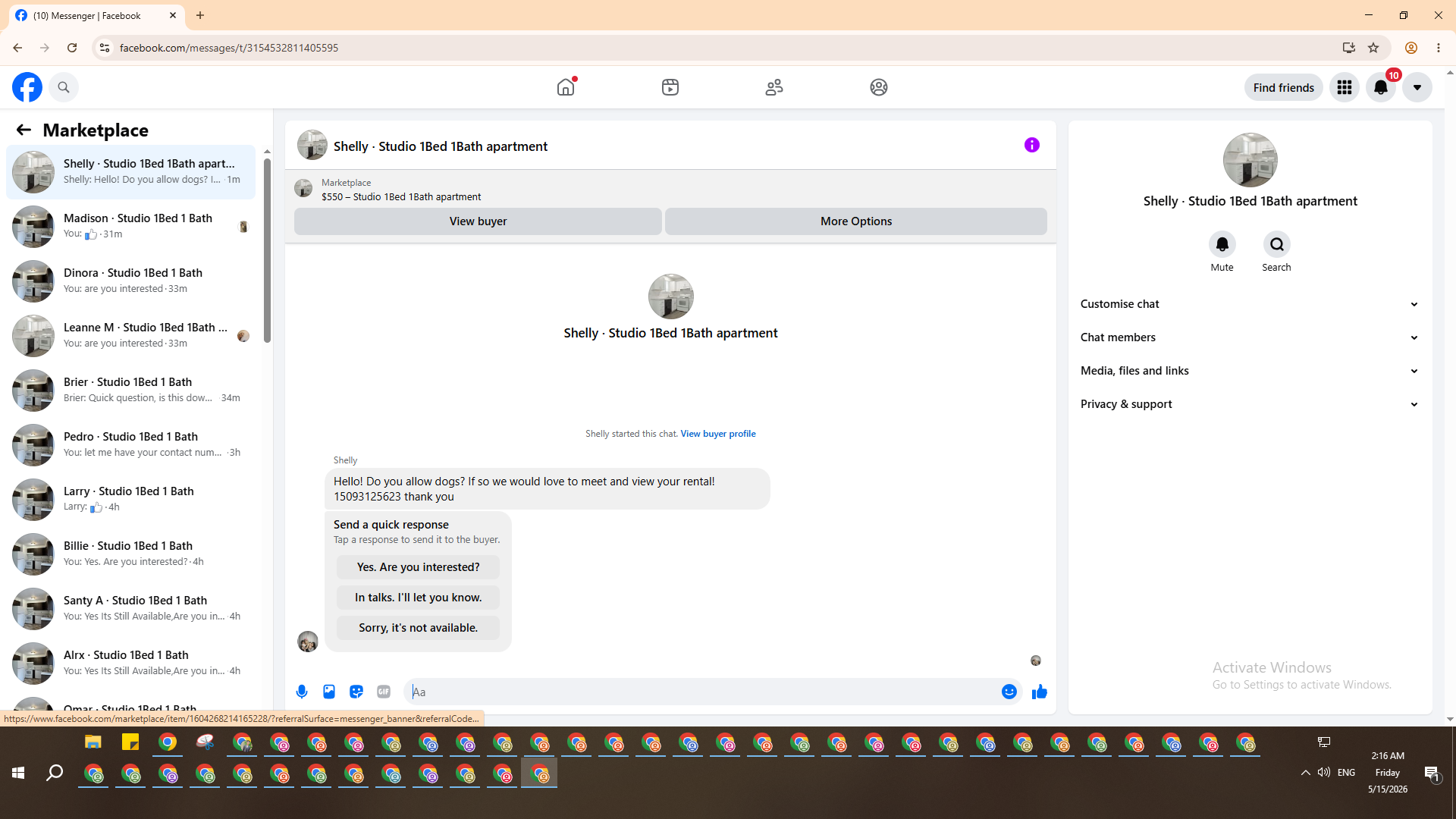Reload the page in the browser
This screenshot has width=1456, height=819.
[x=72, y=48]
